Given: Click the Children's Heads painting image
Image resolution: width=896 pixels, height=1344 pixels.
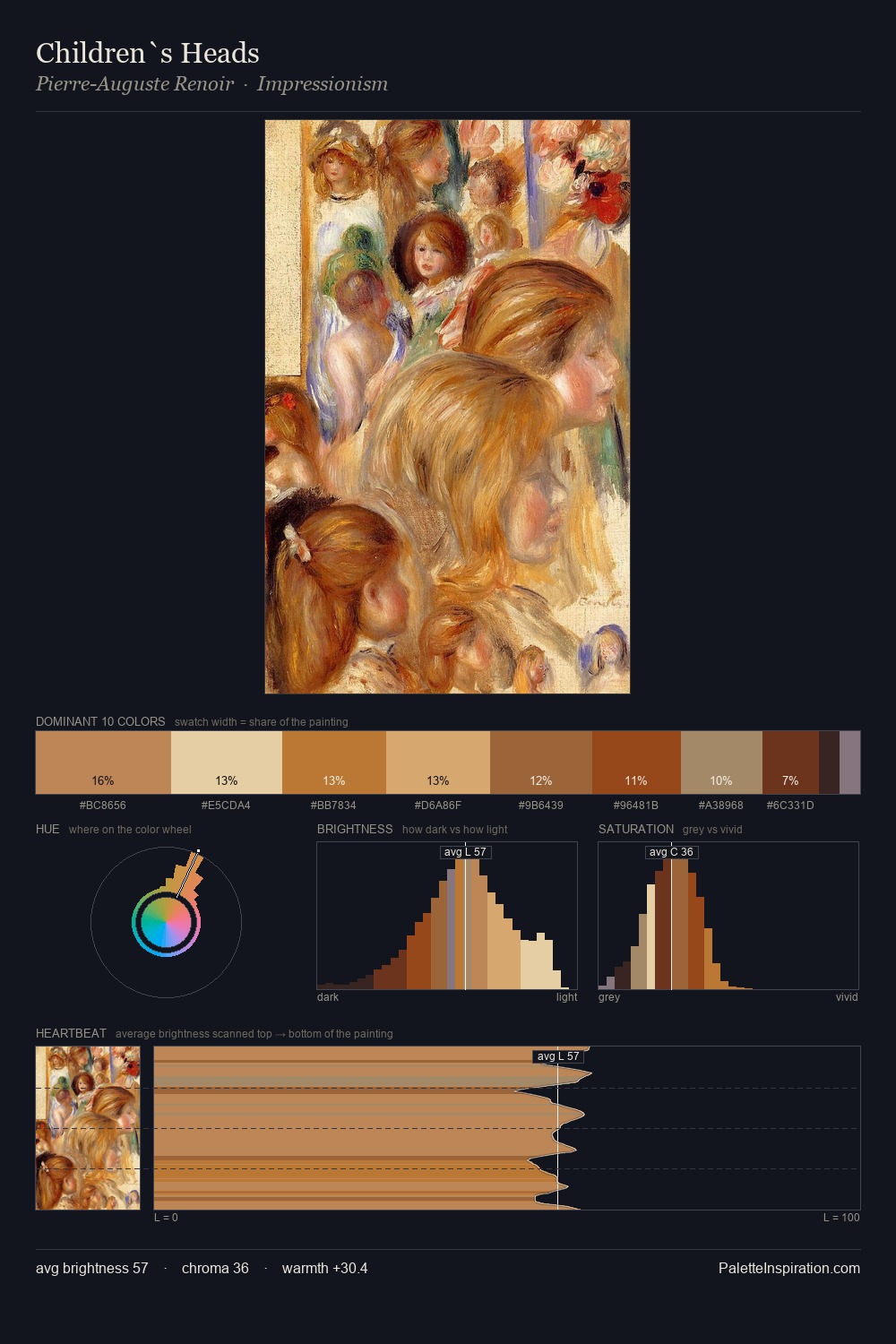Looking at the screenshot, I should pos(447,407).
